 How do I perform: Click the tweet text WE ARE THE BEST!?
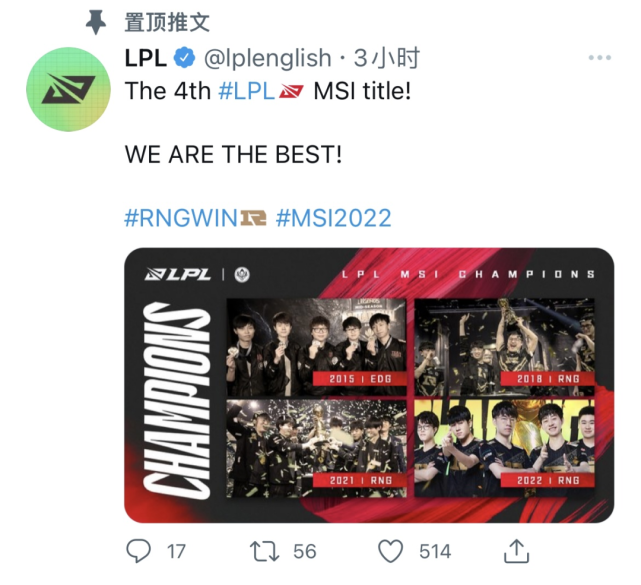[x=233, y=154]
